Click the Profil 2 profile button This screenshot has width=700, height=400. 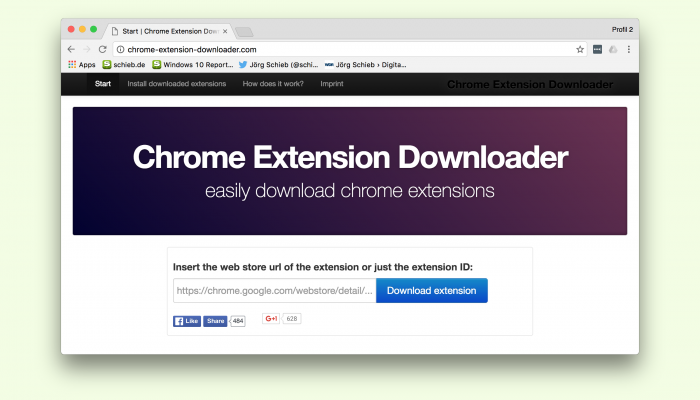[622, 29]
